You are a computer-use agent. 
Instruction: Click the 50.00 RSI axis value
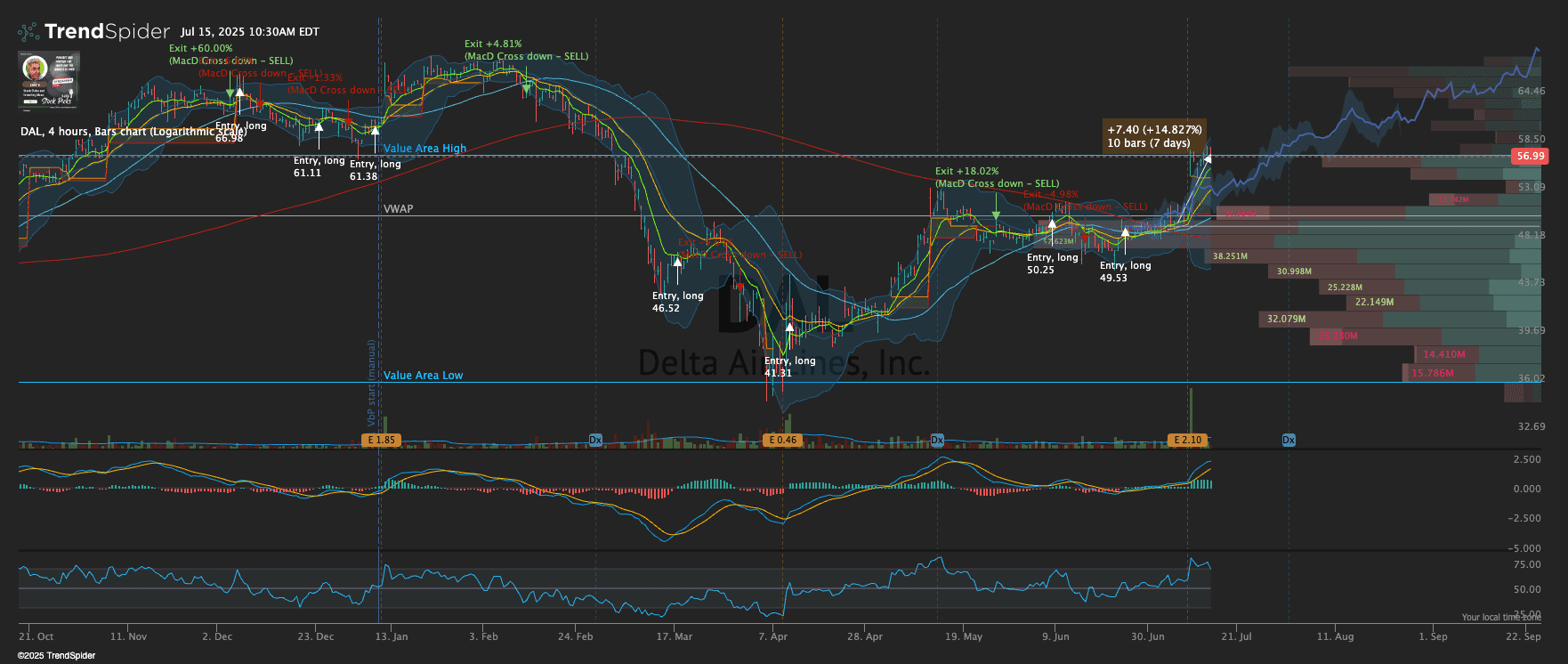(1527, 590)
